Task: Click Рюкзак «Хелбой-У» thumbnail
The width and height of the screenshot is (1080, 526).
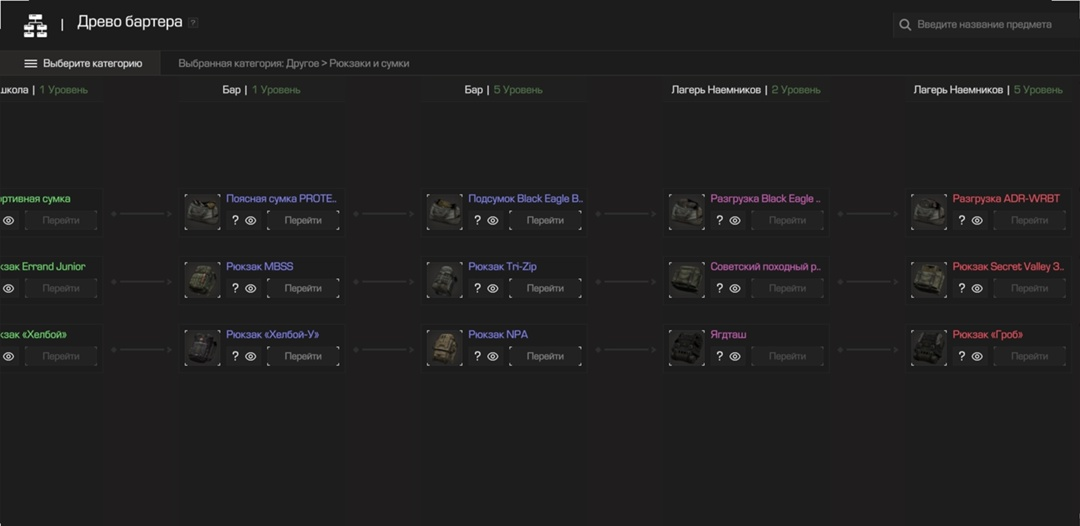Action: 202,348
